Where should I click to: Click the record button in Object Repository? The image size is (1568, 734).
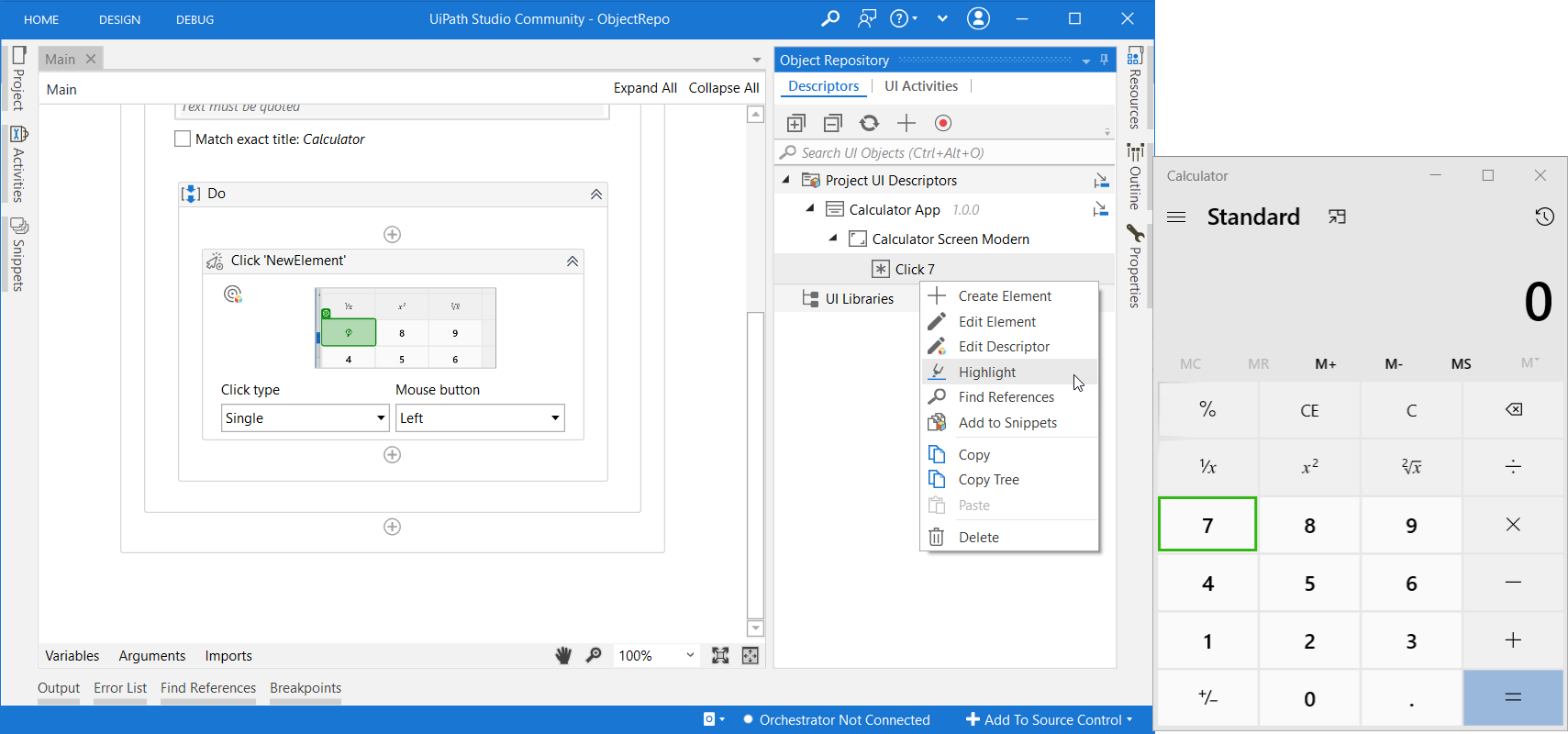(943, 123)
